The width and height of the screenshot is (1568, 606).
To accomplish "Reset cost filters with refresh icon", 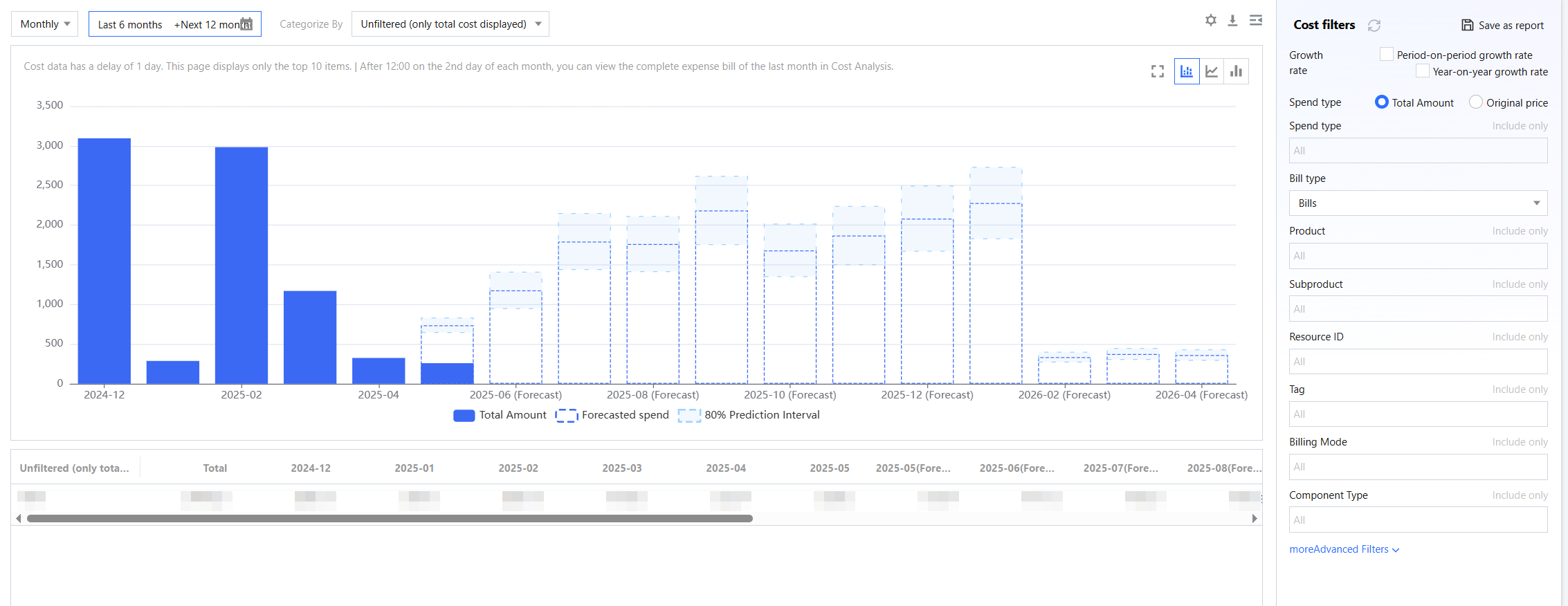I will click(x=1374, y=26).
